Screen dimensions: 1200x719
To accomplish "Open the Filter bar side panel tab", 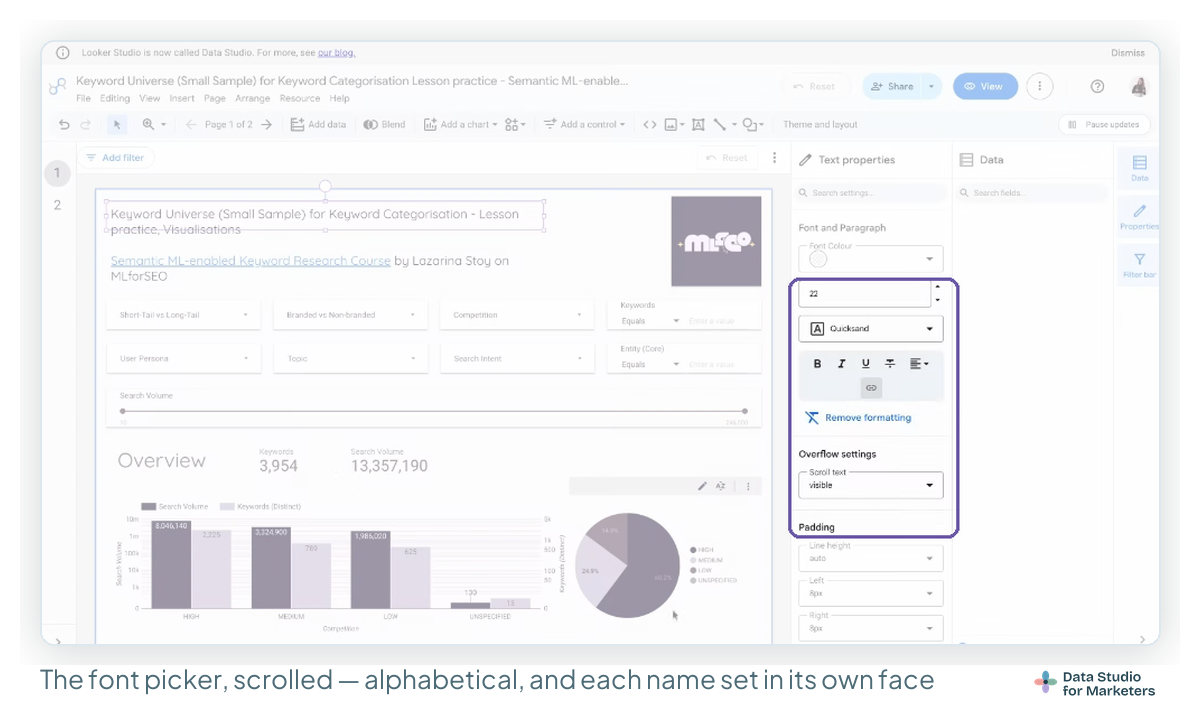I will (x=1139, y=265).
